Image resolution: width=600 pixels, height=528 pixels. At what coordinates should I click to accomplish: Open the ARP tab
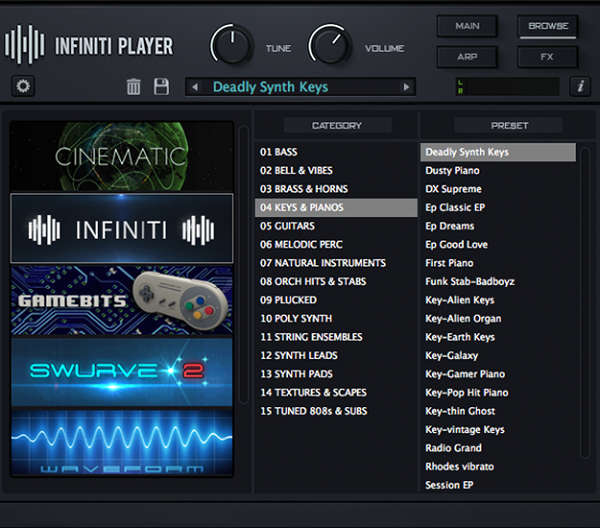[467, 57]
